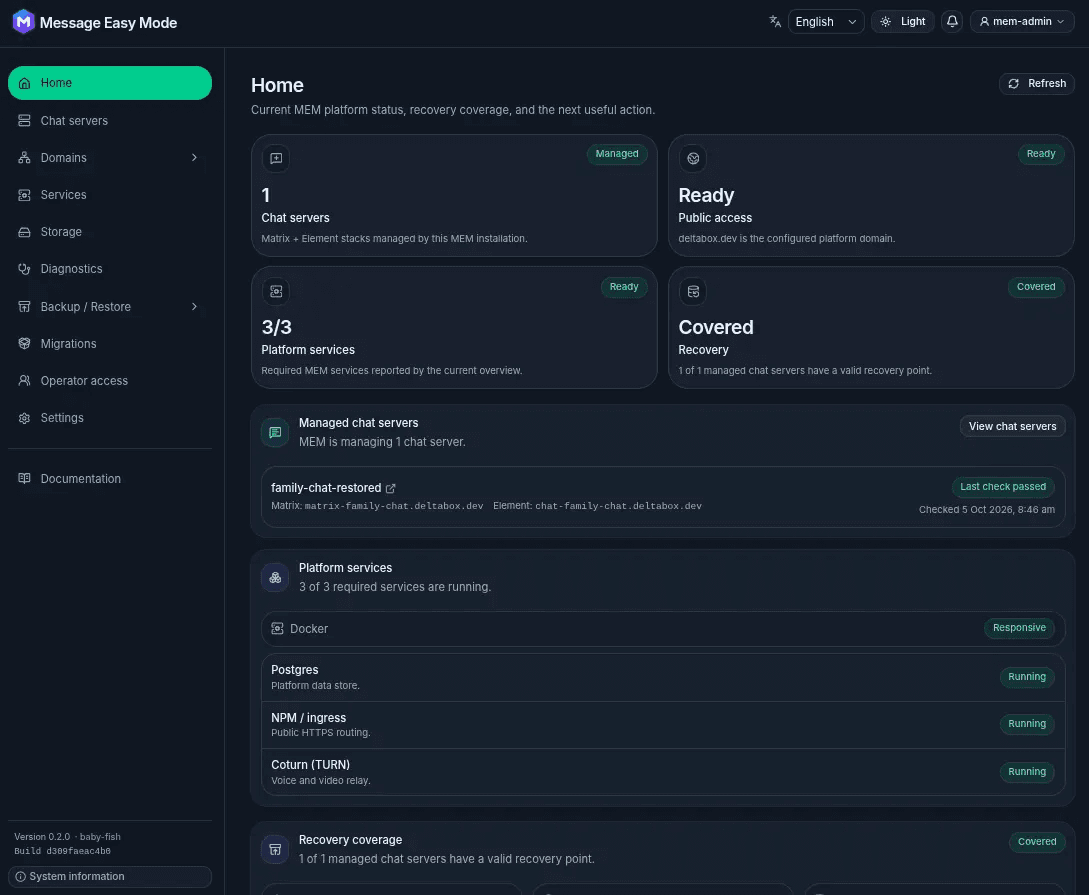Image resolution: width=1089 pixels, height=895 pixels.
Task: Click the Migrations sidebar icon
Action: tap(24, 344)
